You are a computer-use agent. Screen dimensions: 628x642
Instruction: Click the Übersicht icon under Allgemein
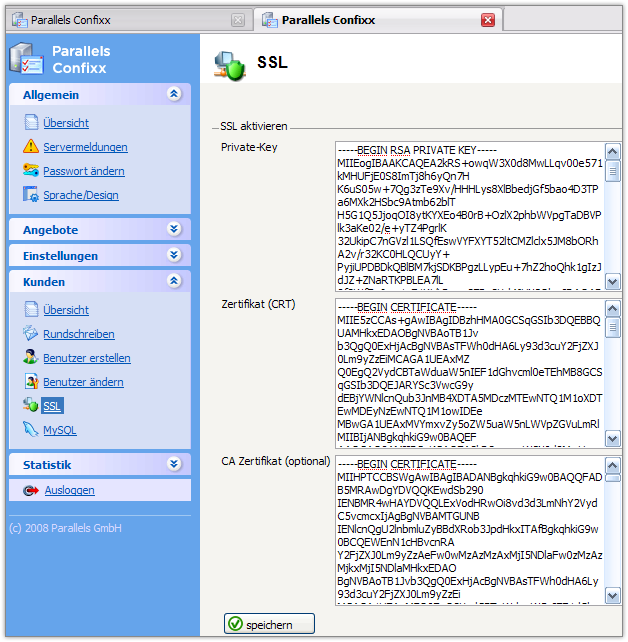point(31,123)
